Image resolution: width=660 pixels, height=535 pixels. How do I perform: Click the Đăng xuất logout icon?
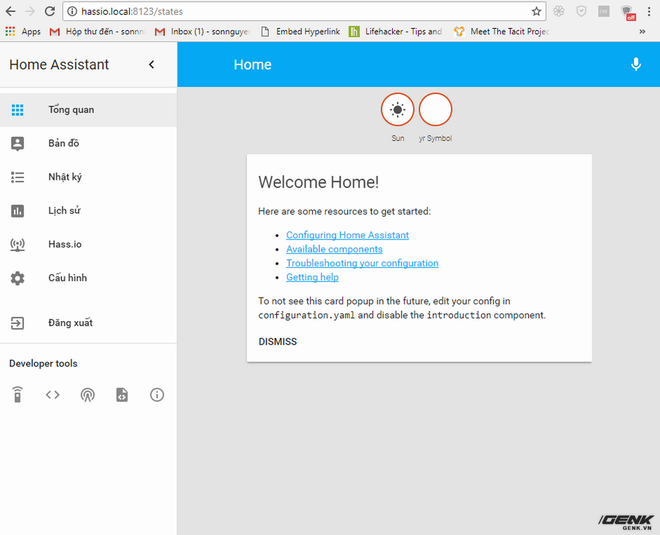pos(17,323)
